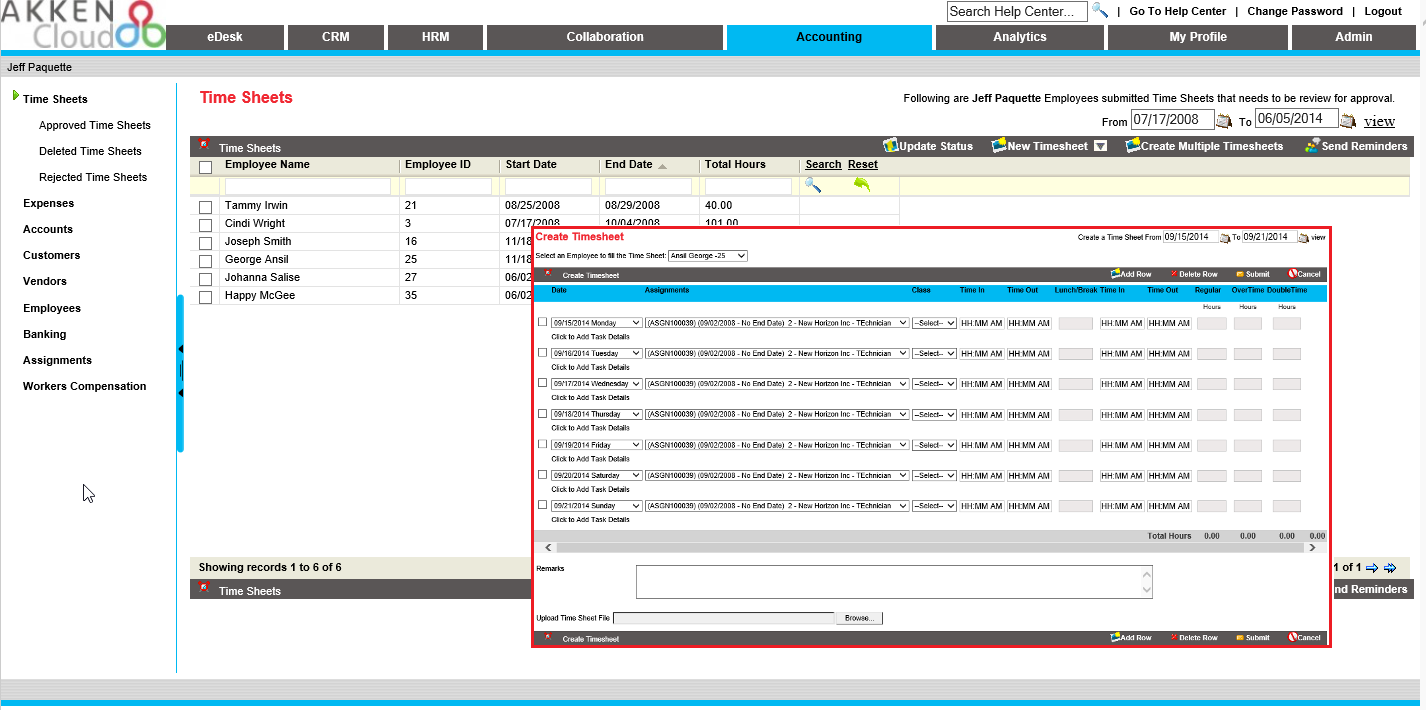Open the Assignments dropdown in the Wednesday row
The height and width of the screenshot is (710, 1426).
pyautogui.click(x=777, y=384)
